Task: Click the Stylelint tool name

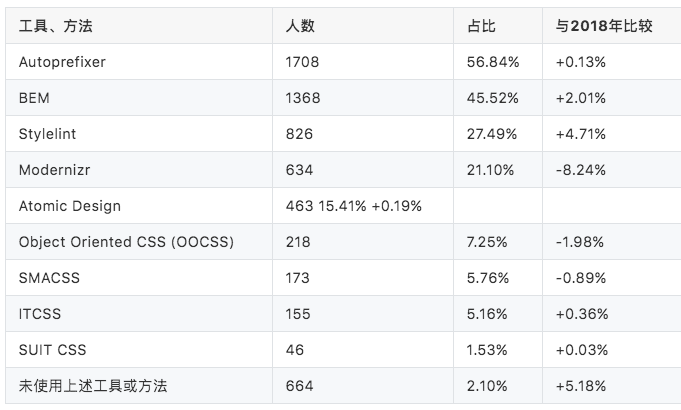Action: pos(47,134)
